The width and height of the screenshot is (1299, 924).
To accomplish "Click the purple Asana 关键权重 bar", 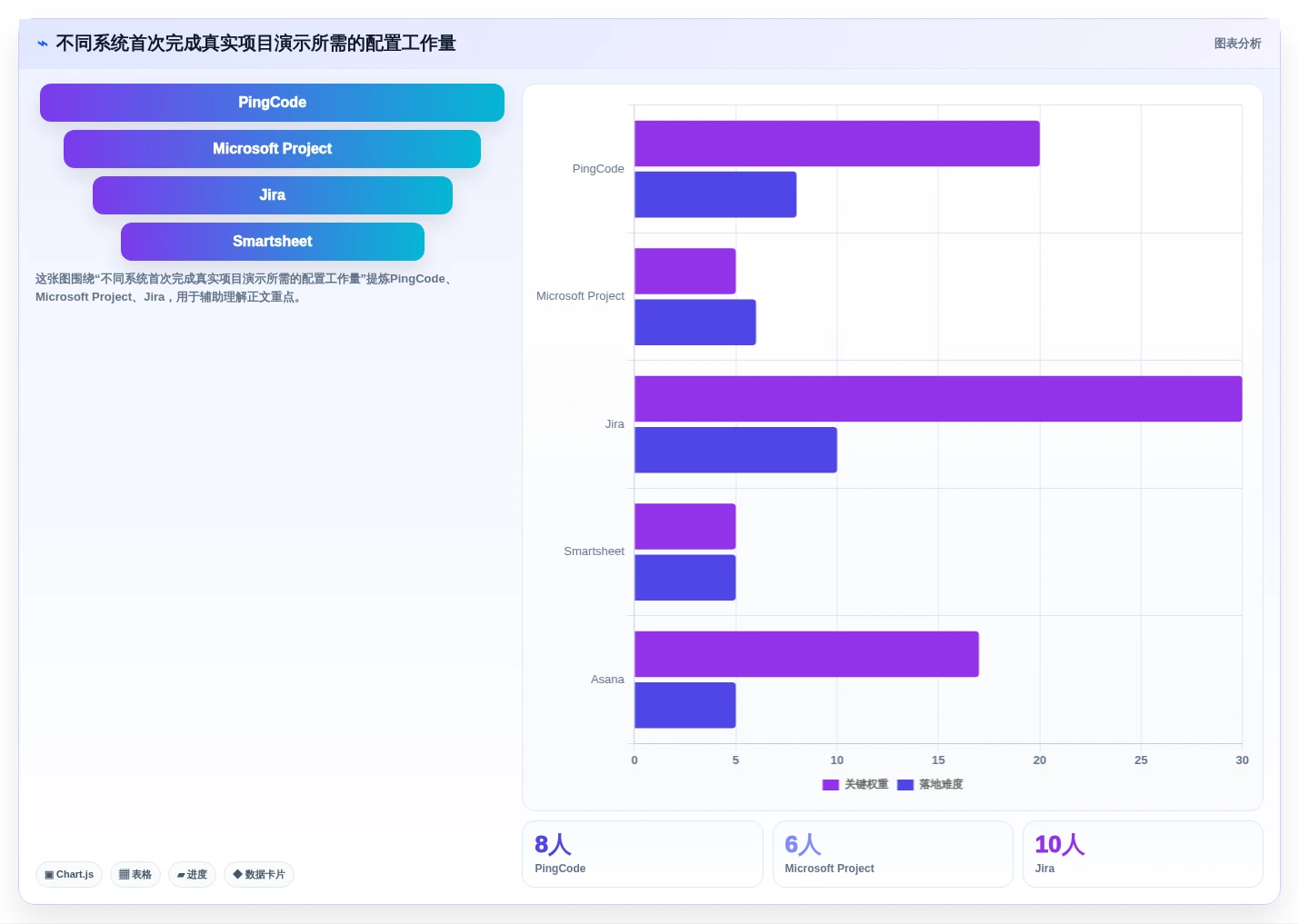I will 807,654.
